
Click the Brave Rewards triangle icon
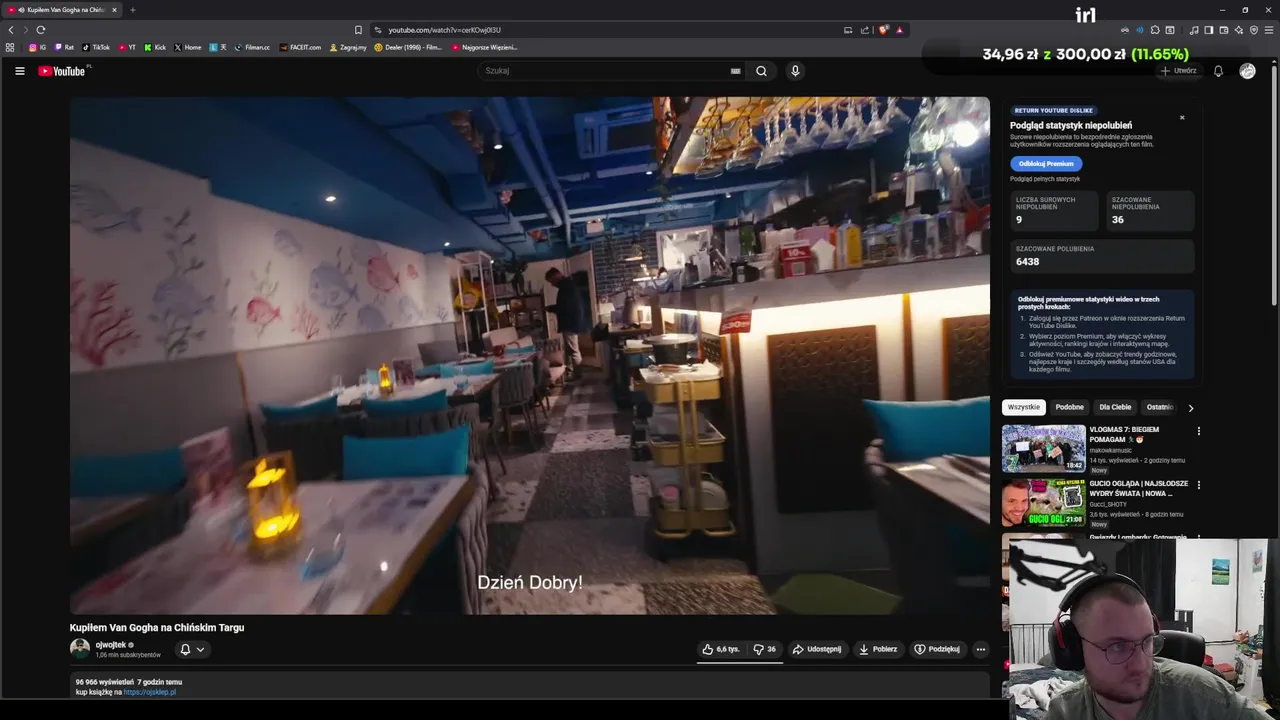pyautogui.click(x=900, y=30)
